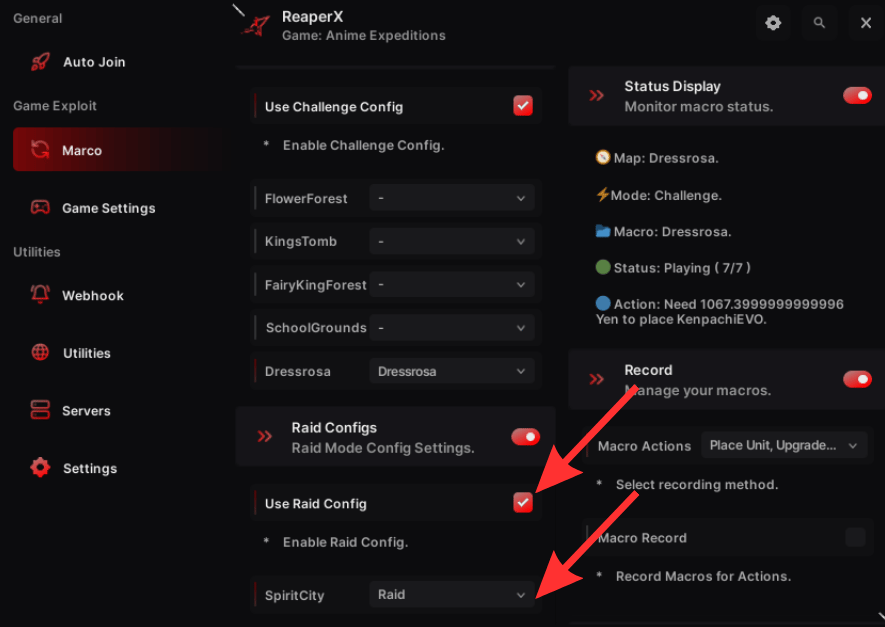Screen dimensions: 885x627
Task: Click 'Game: Anime Expeditions' subtitle
Action: (x=363, y=35)
